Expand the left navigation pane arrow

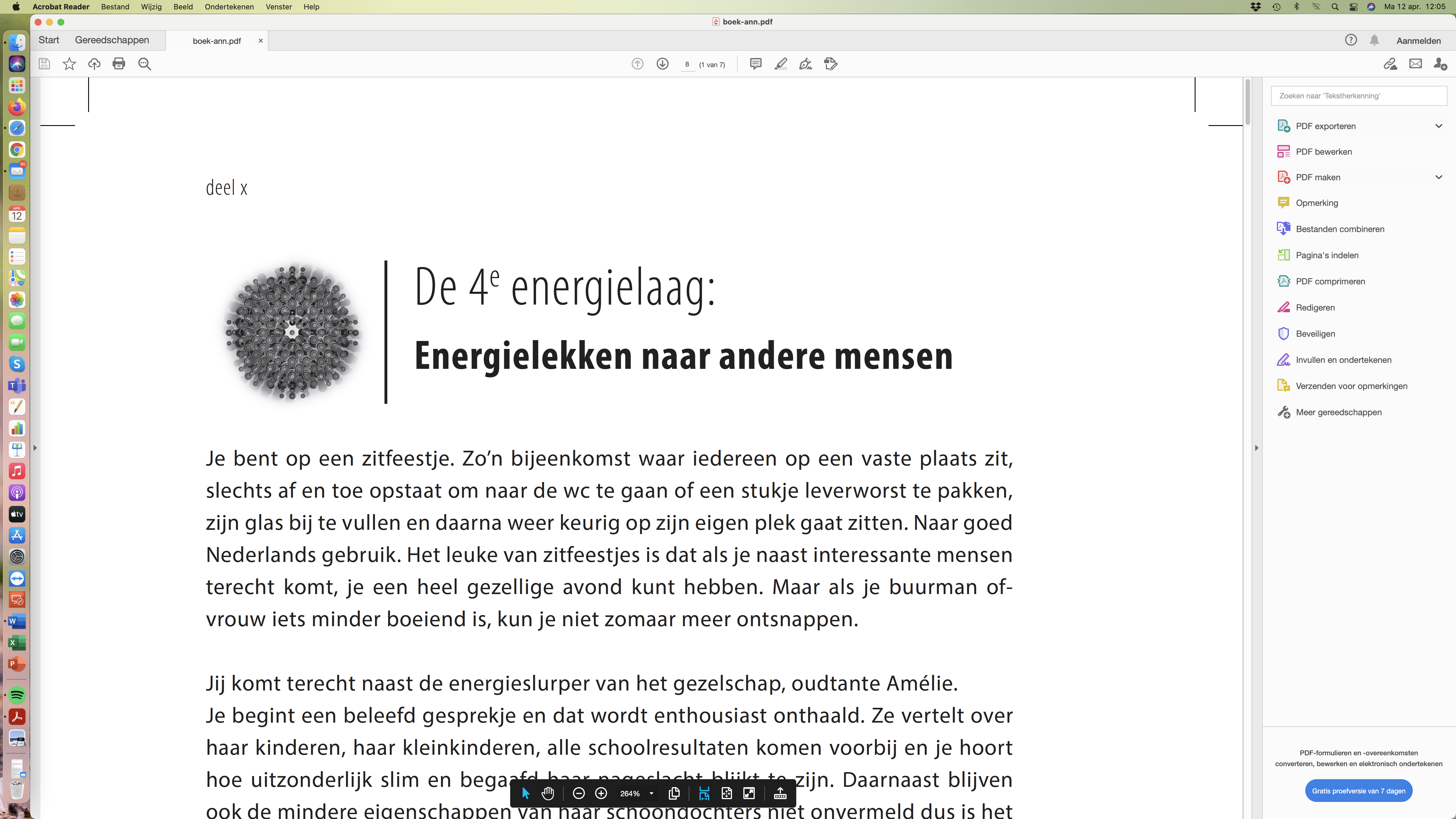pyautogui.click(x=35, y=448)
